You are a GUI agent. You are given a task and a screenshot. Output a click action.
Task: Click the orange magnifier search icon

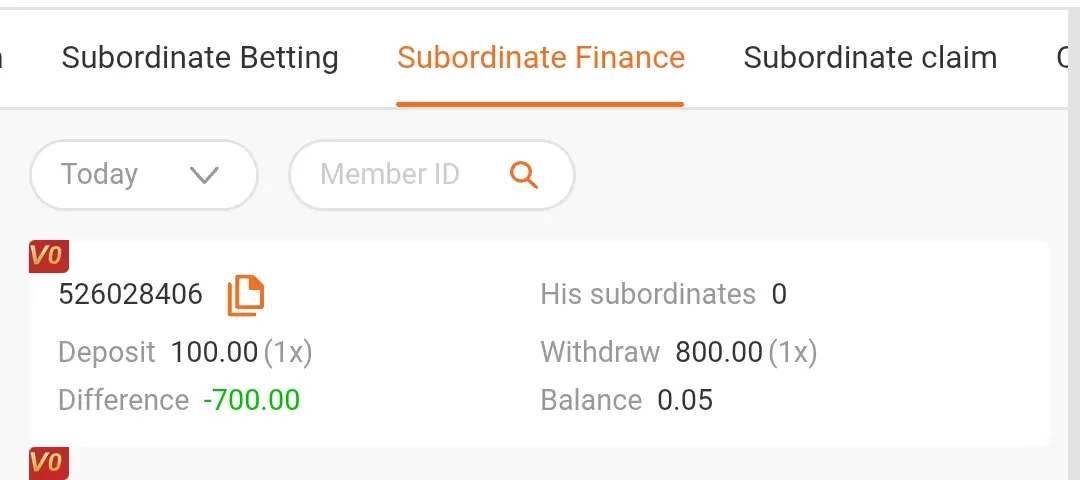point(523,175)
